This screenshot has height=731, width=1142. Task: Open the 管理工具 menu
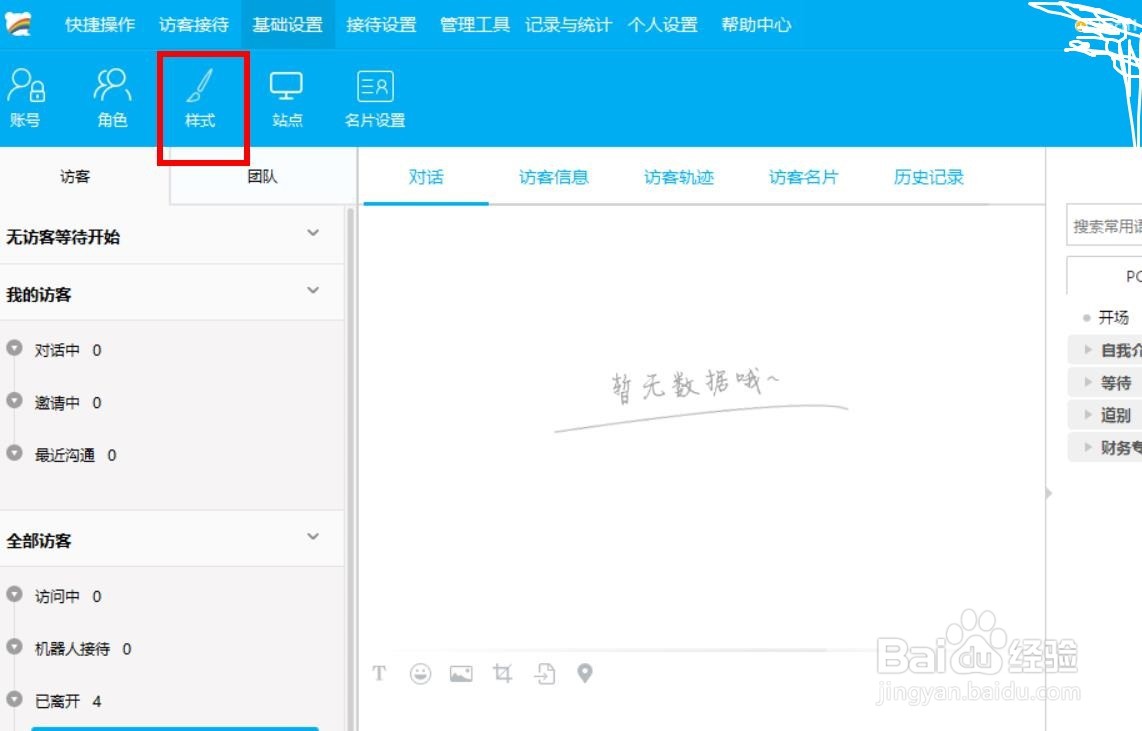(x=474, y=25)
